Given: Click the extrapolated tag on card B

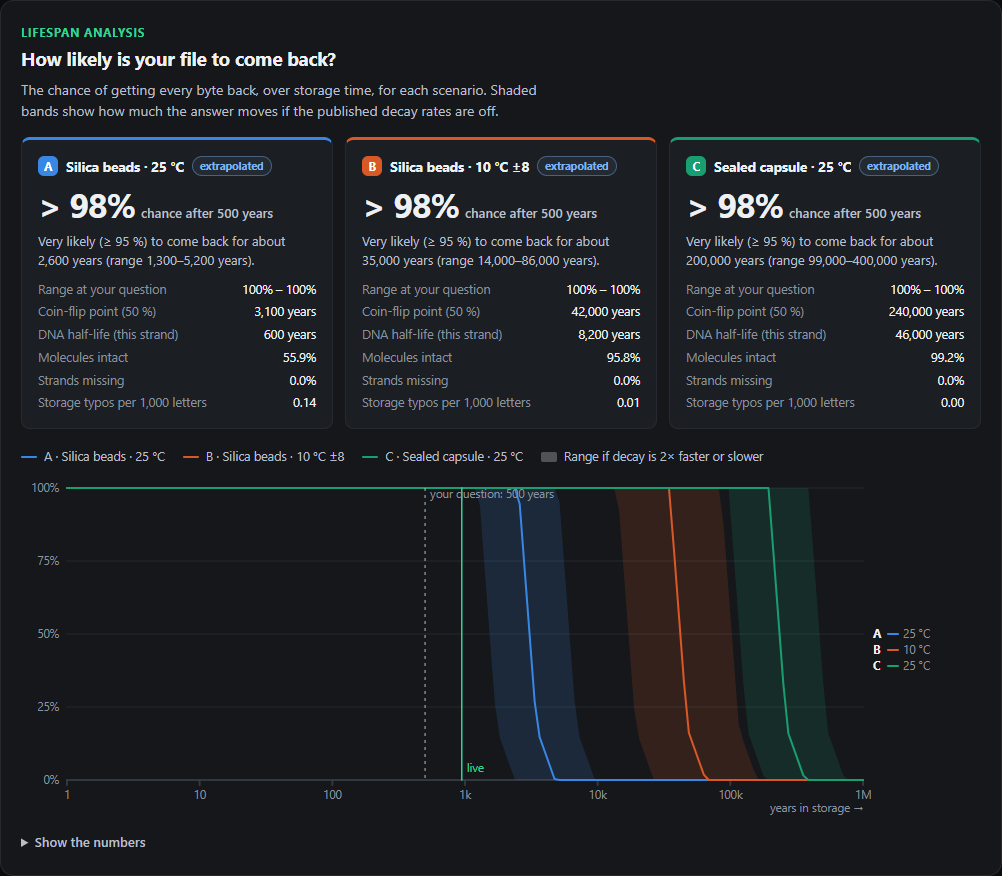Looking at the screenshot, I should pos(576,166).
